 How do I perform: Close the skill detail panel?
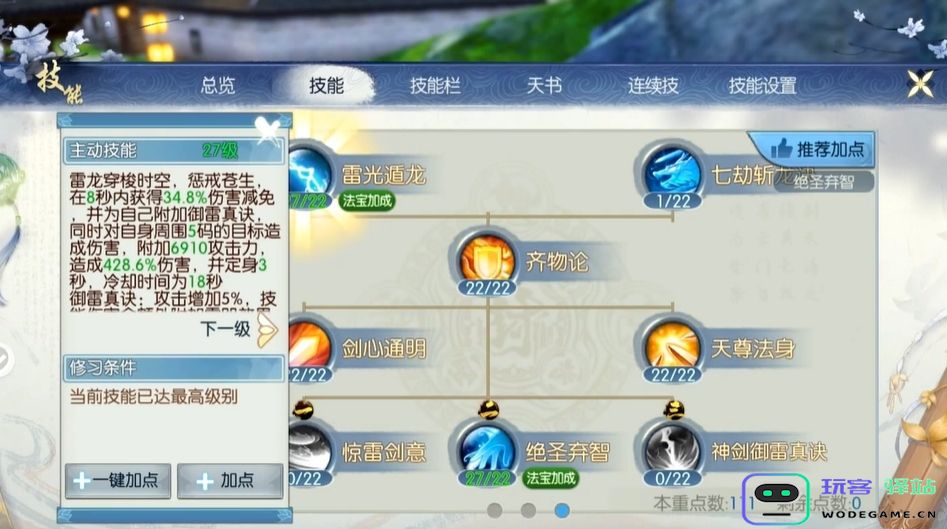(x=268, y=128)
